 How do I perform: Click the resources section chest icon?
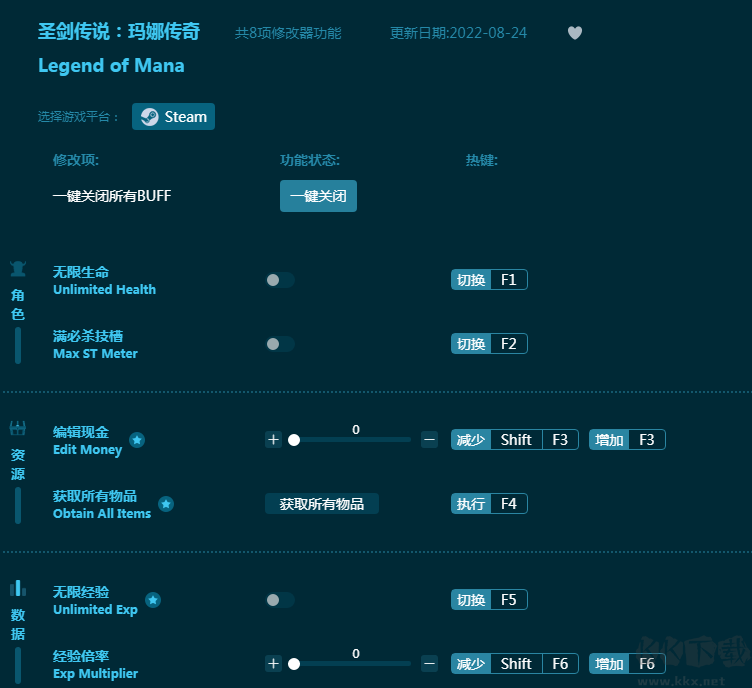(x=18, y=428)
